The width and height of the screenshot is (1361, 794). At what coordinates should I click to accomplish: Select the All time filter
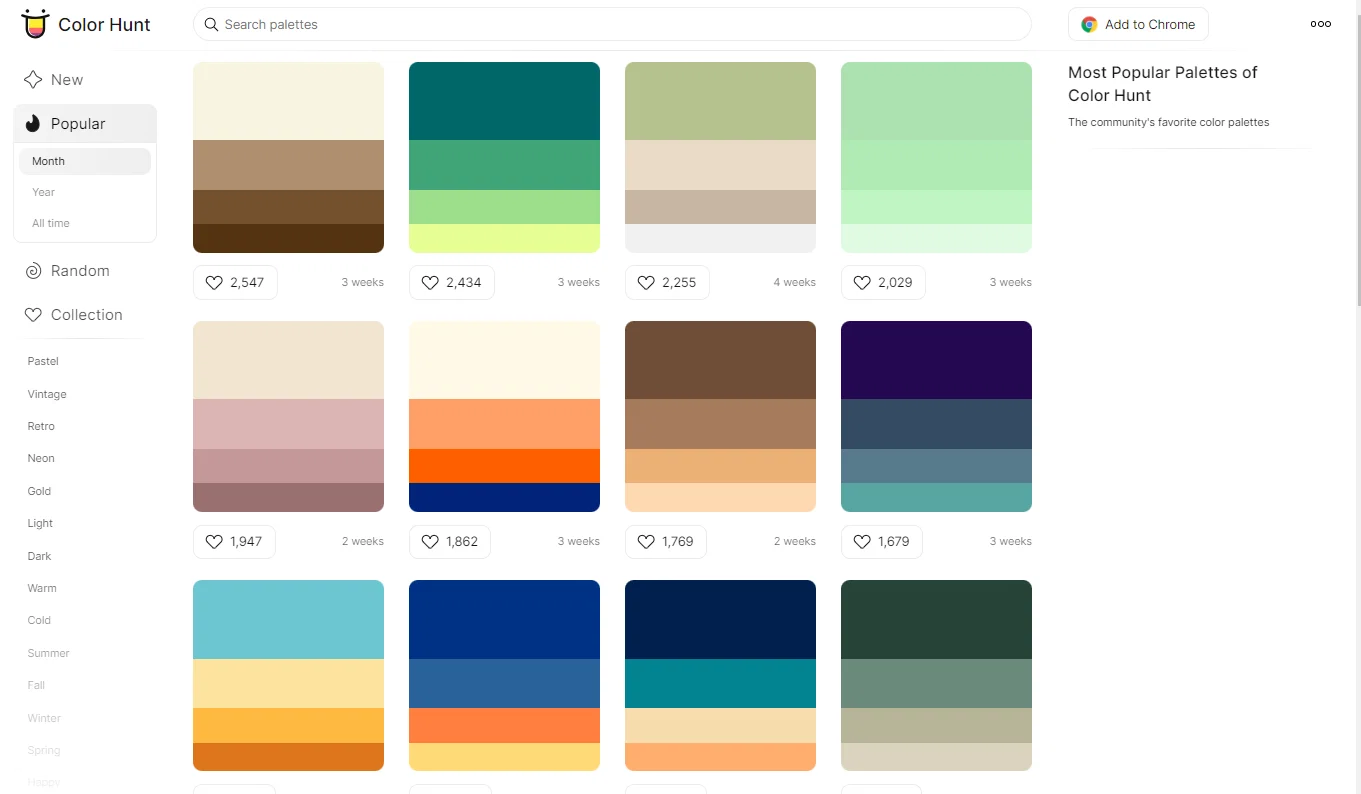click(x=85, y=223)
